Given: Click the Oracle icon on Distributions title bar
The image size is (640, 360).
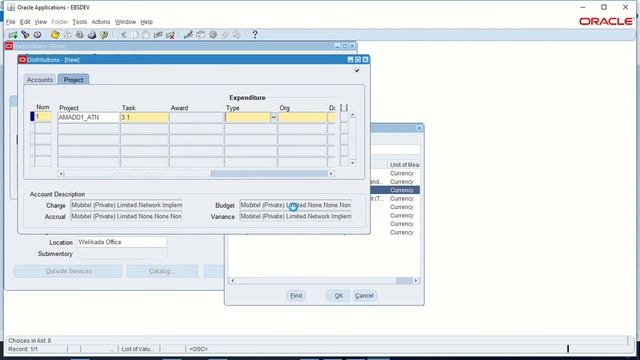Looking at the screenshot, I should [22, 60].
